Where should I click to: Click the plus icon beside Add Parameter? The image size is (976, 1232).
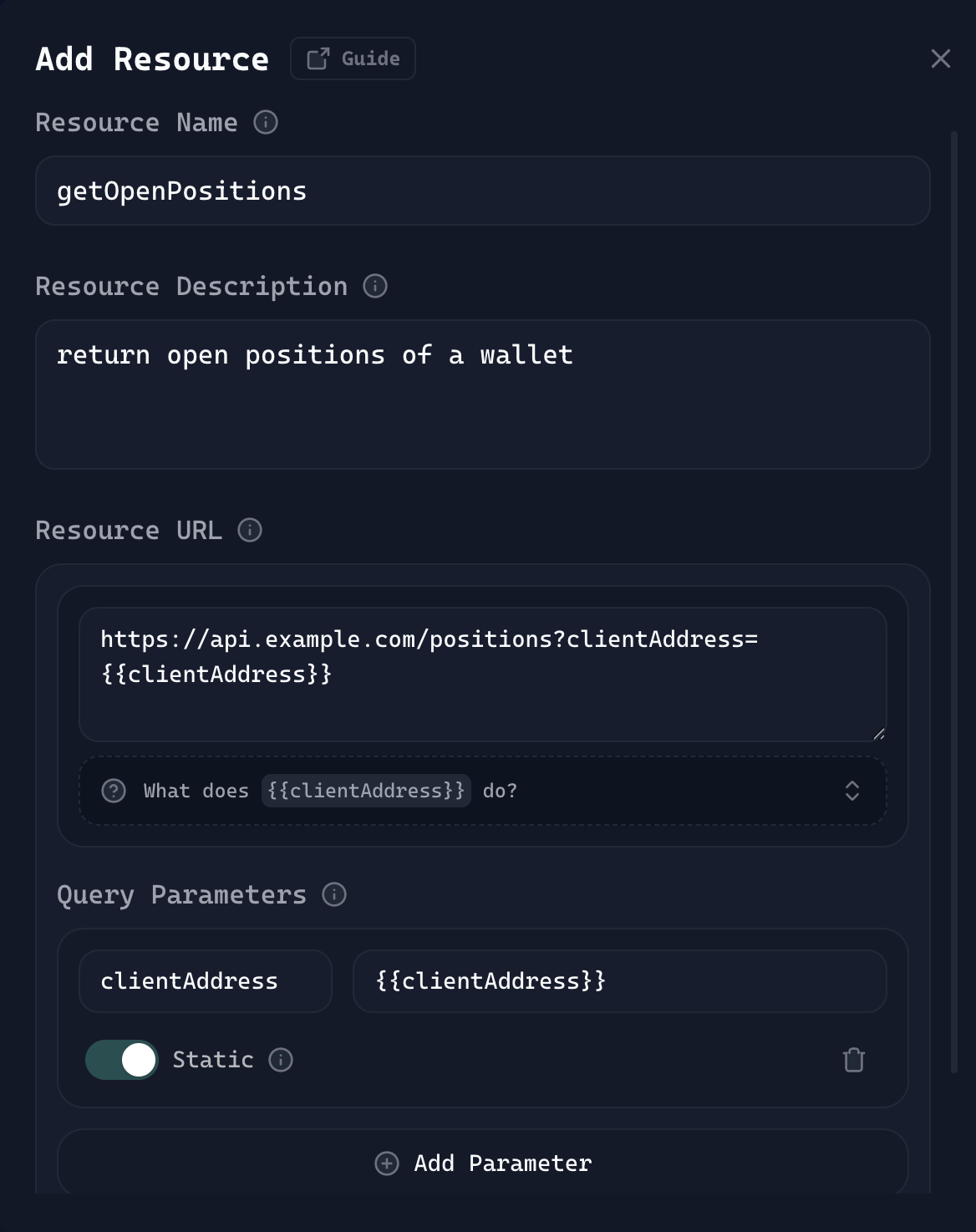point(387,1163)
